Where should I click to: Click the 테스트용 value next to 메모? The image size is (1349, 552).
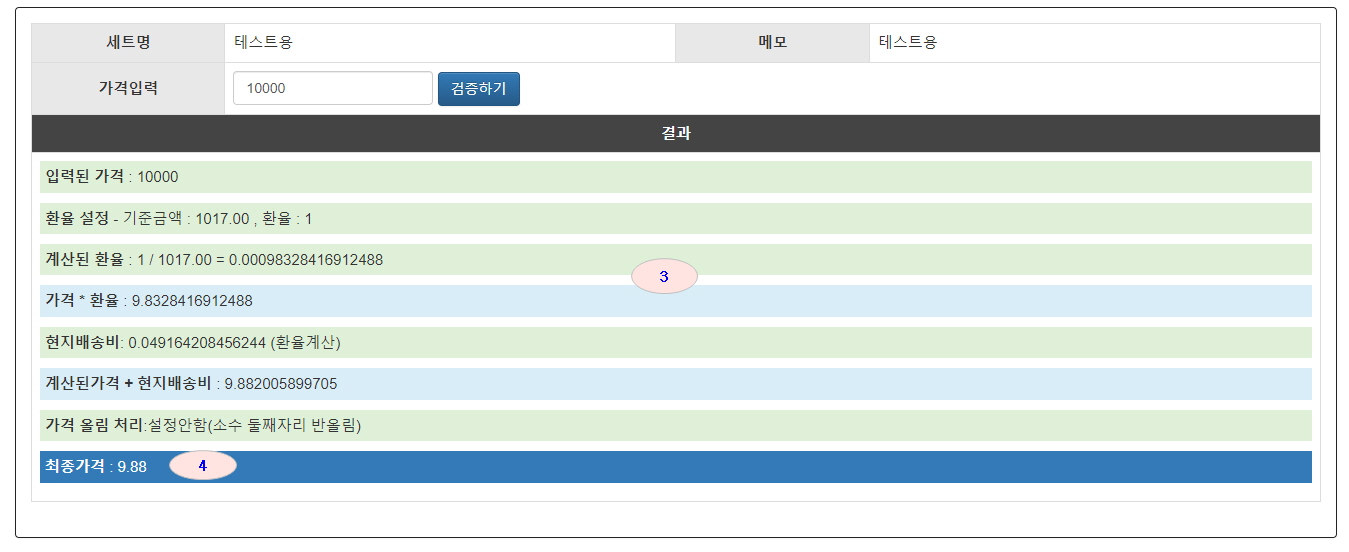[908, 43]
